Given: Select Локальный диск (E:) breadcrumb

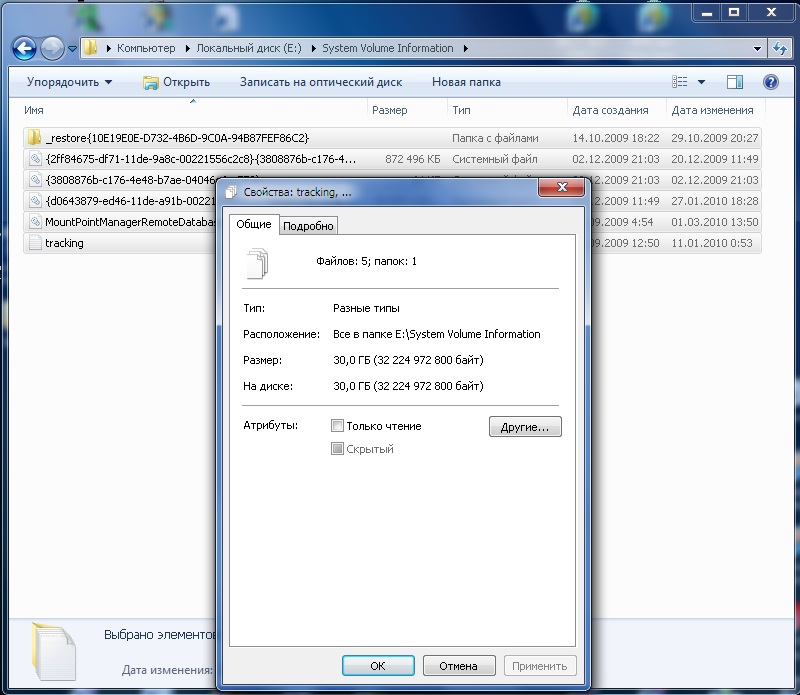Looking at the screenshot, I should coord(249,48).
